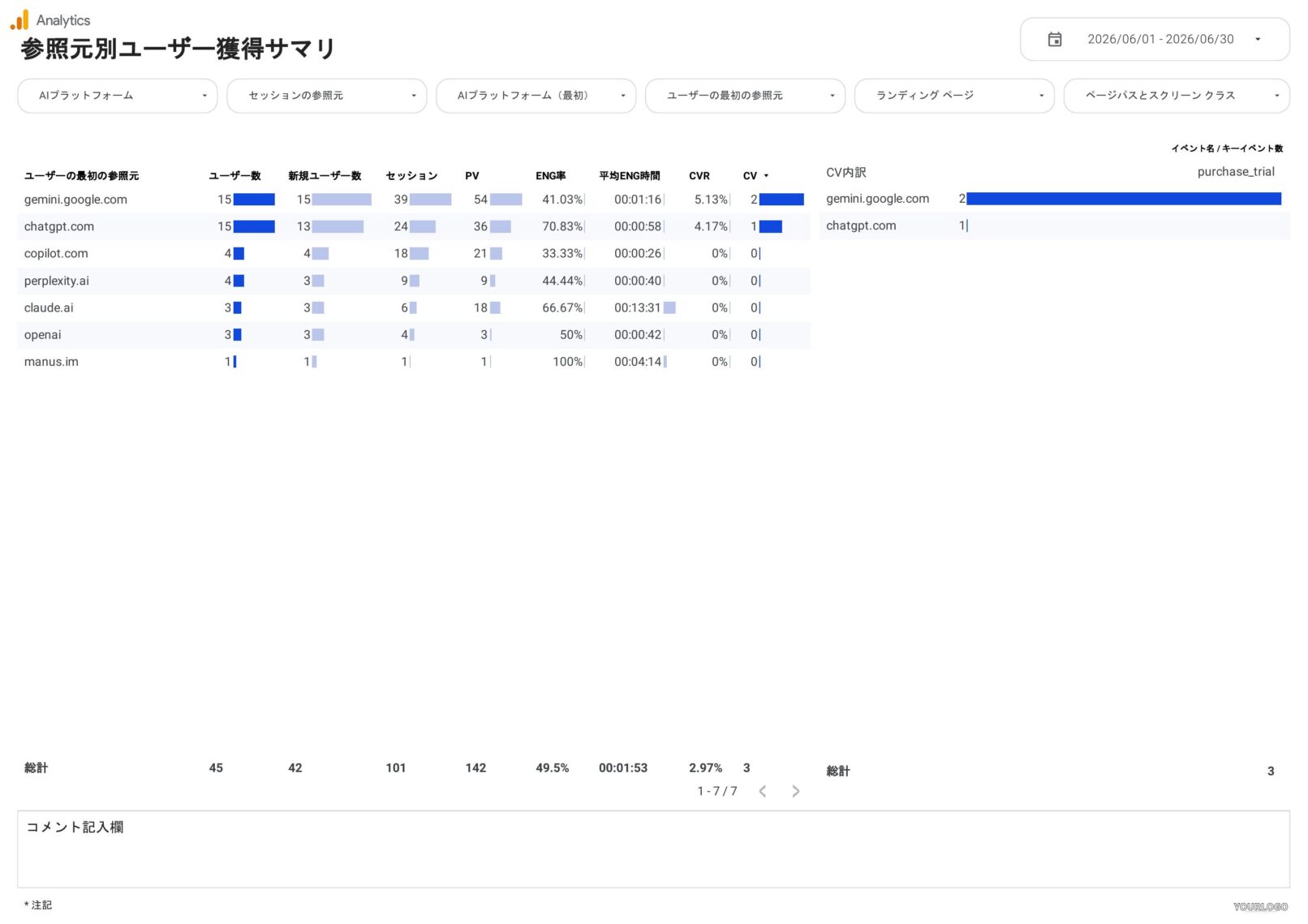Open the ランディング ページ filter dropdown
This screenshot has width=1308, height=924.
coord(955,96)
